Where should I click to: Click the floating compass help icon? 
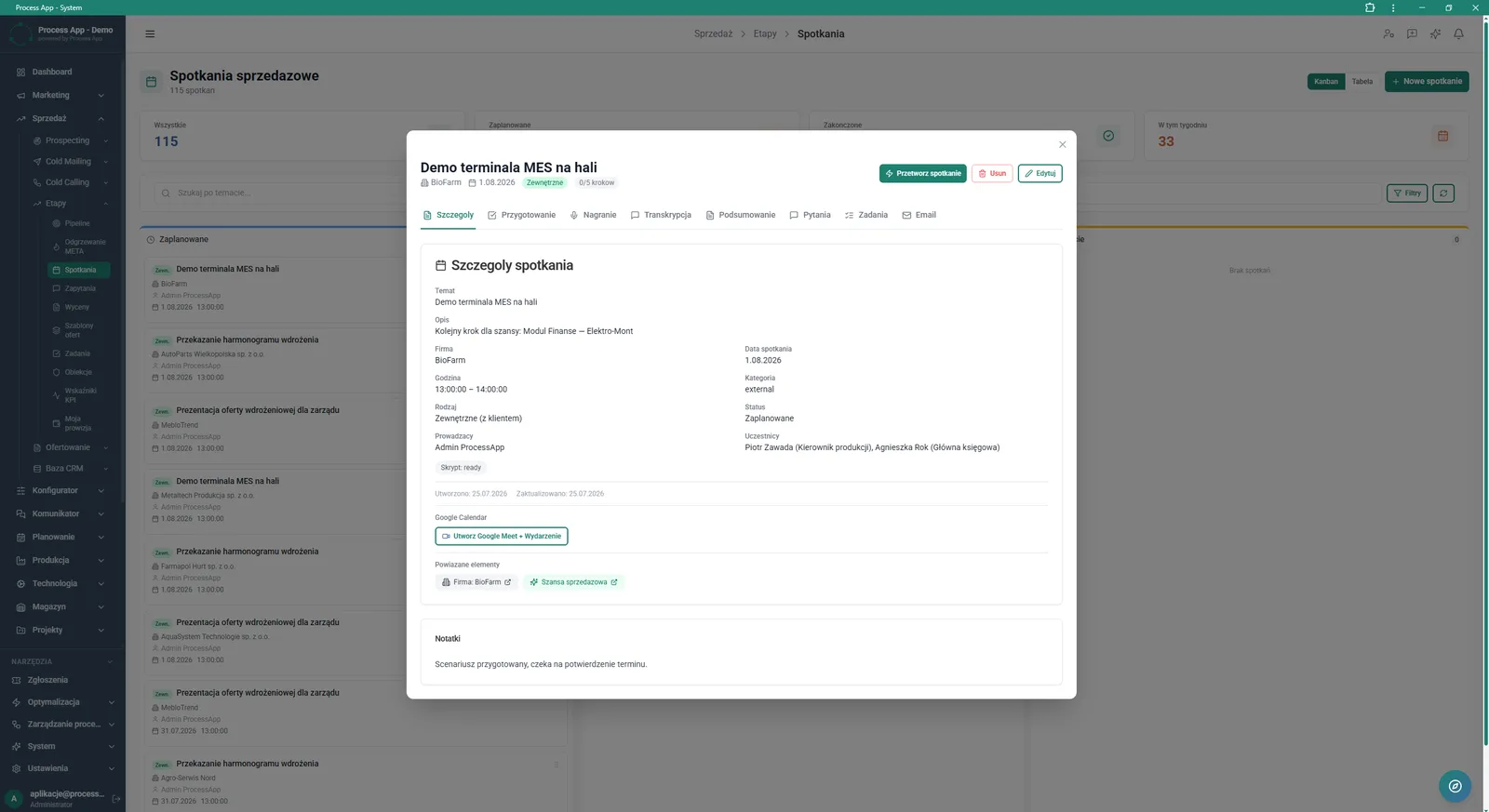point(1455,786)
